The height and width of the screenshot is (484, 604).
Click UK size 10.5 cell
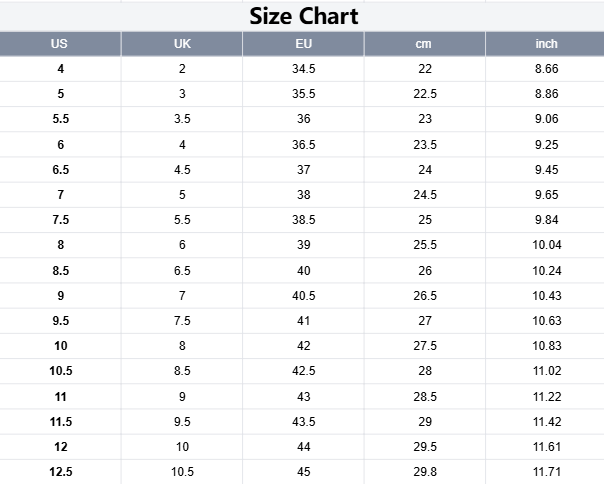pos(182,471)
